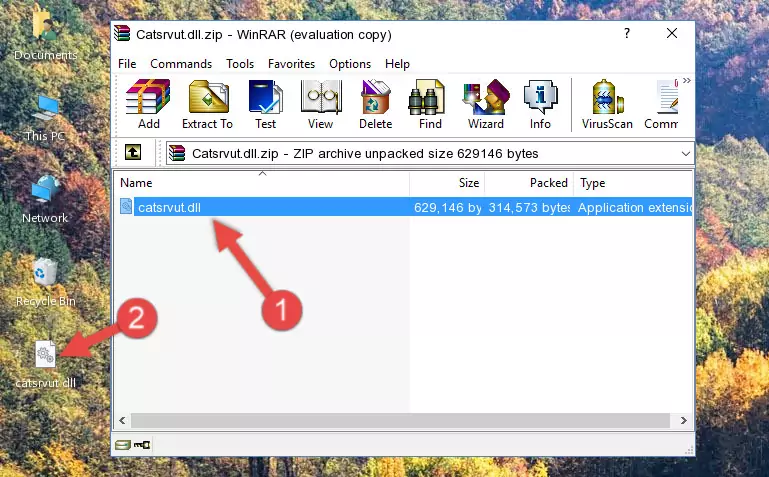Screen dimensions: 769x477
Task: Open the Tools menu
Action: pos(240,64)
